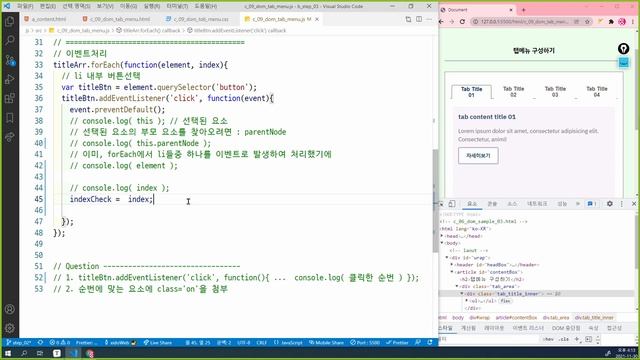Collapse the div class tab_area node
640x360 pixels.
click(457, 287)
